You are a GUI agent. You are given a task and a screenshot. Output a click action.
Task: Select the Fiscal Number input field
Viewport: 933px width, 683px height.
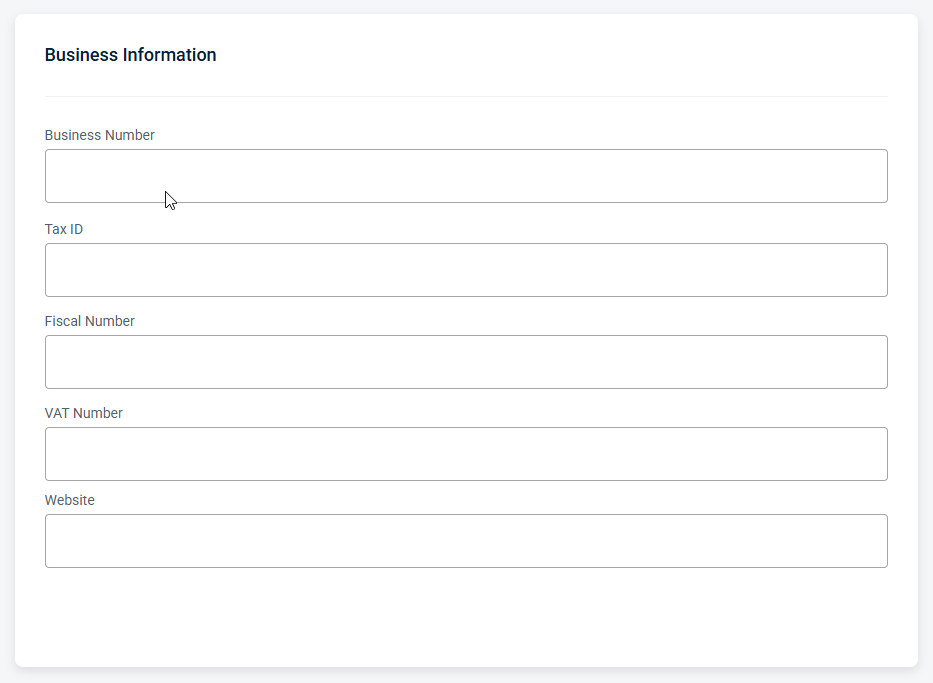[x=466, y=362]
